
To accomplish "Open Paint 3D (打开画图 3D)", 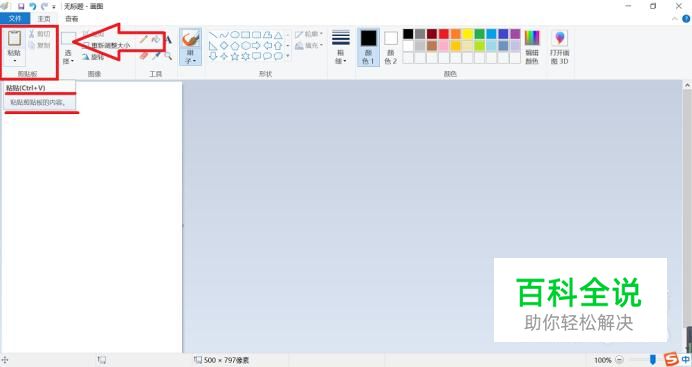I will point(559,47).
